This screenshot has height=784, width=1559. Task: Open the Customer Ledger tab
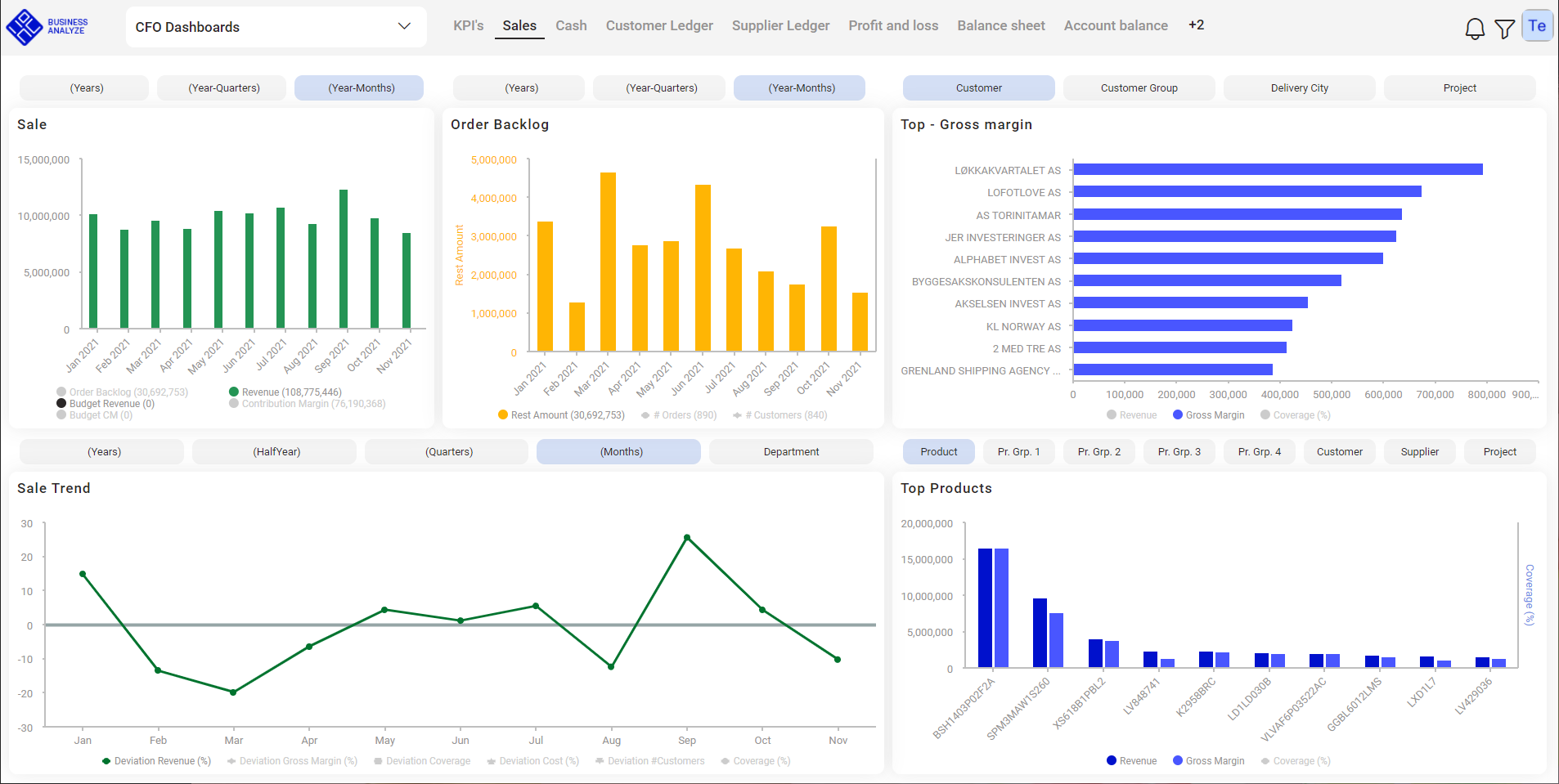click(x=659, y=25)
